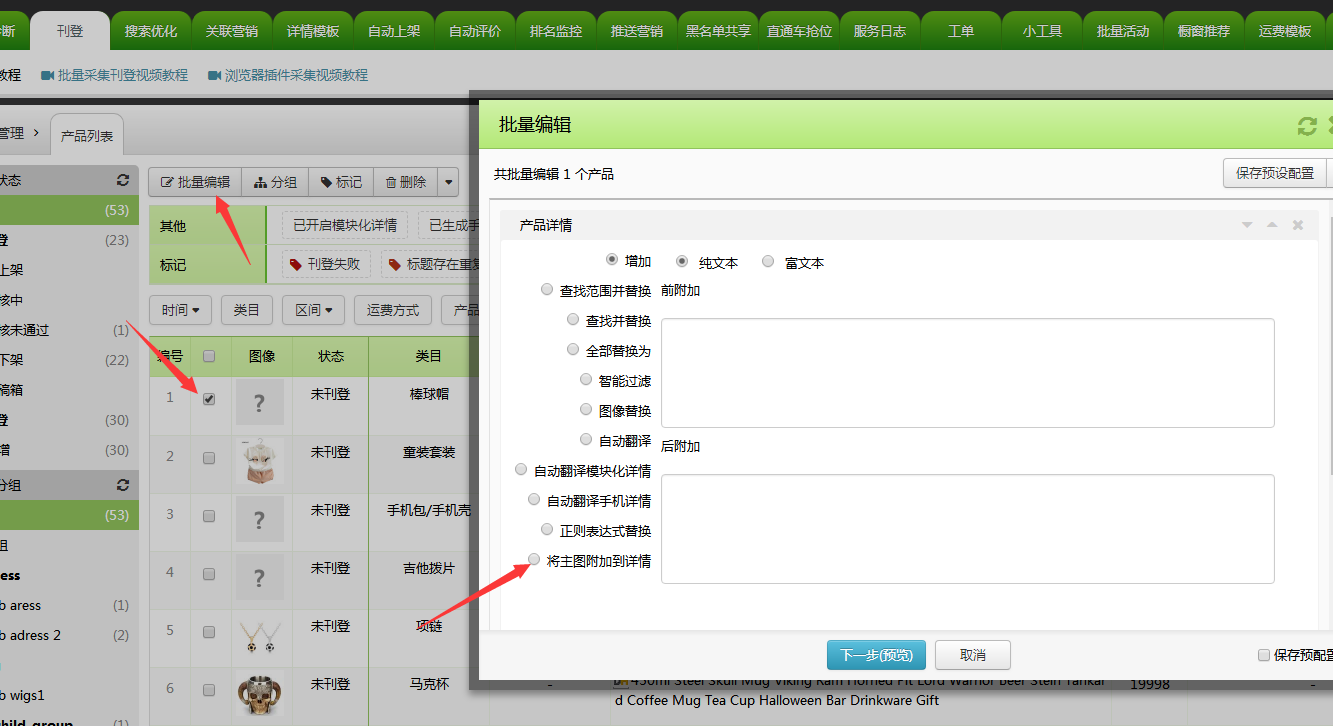Tick the select-all checkbox in table header

pos(209,356)
